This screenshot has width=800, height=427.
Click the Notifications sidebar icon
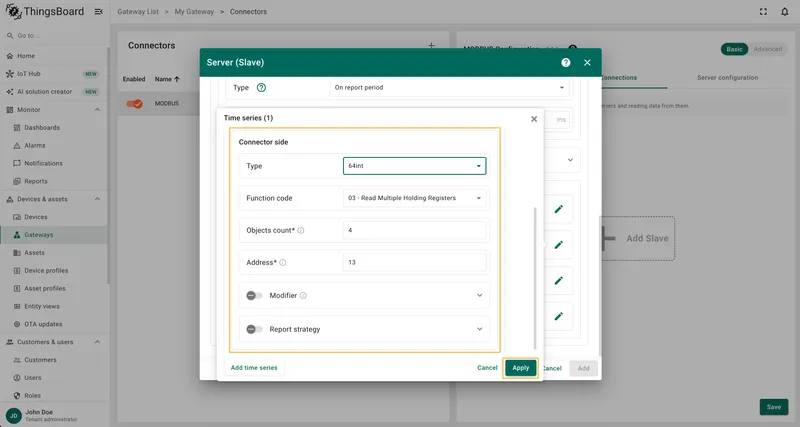[17, 163]
